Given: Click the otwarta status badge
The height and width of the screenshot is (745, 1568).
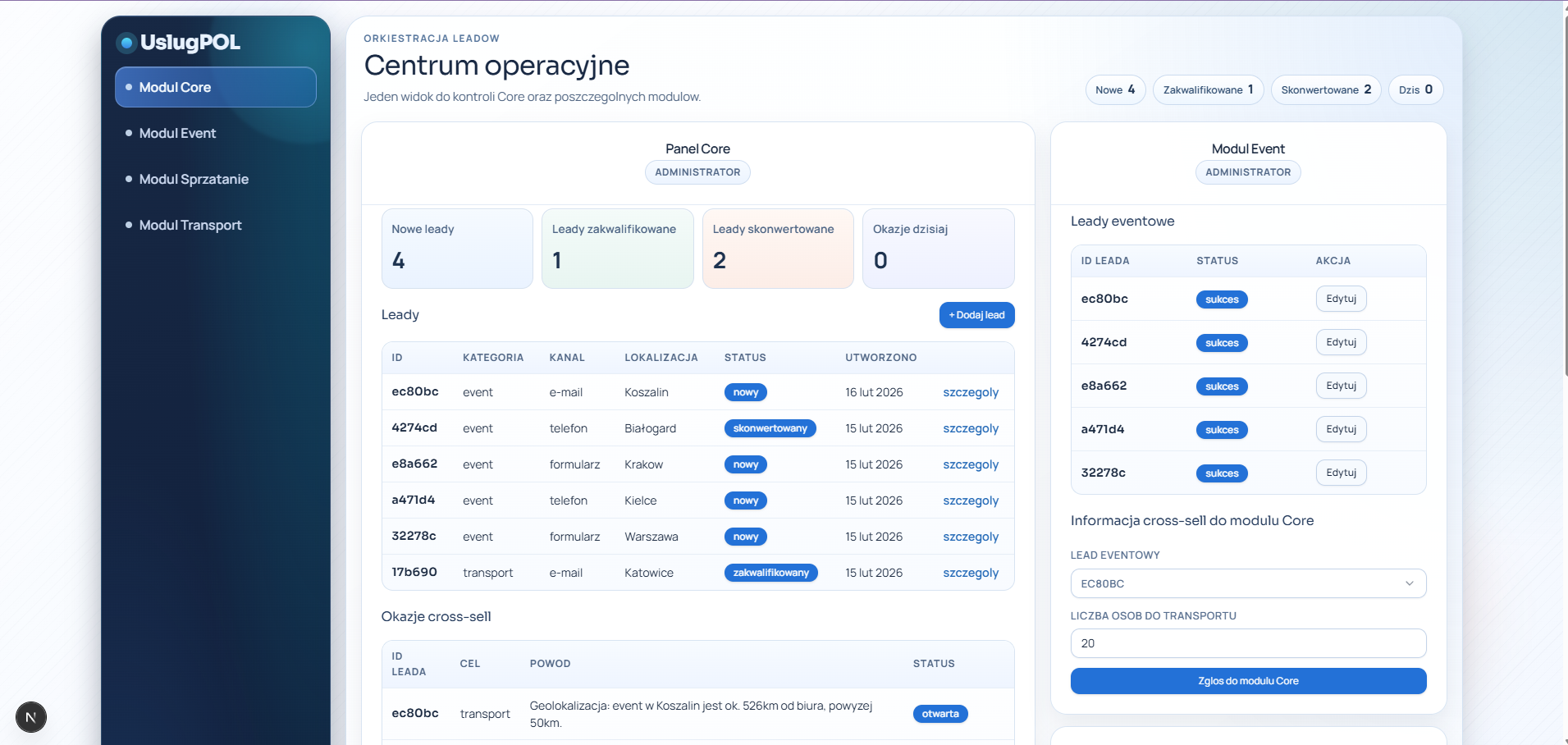Looking at the screenshot, I should click(x=939, y=714).
